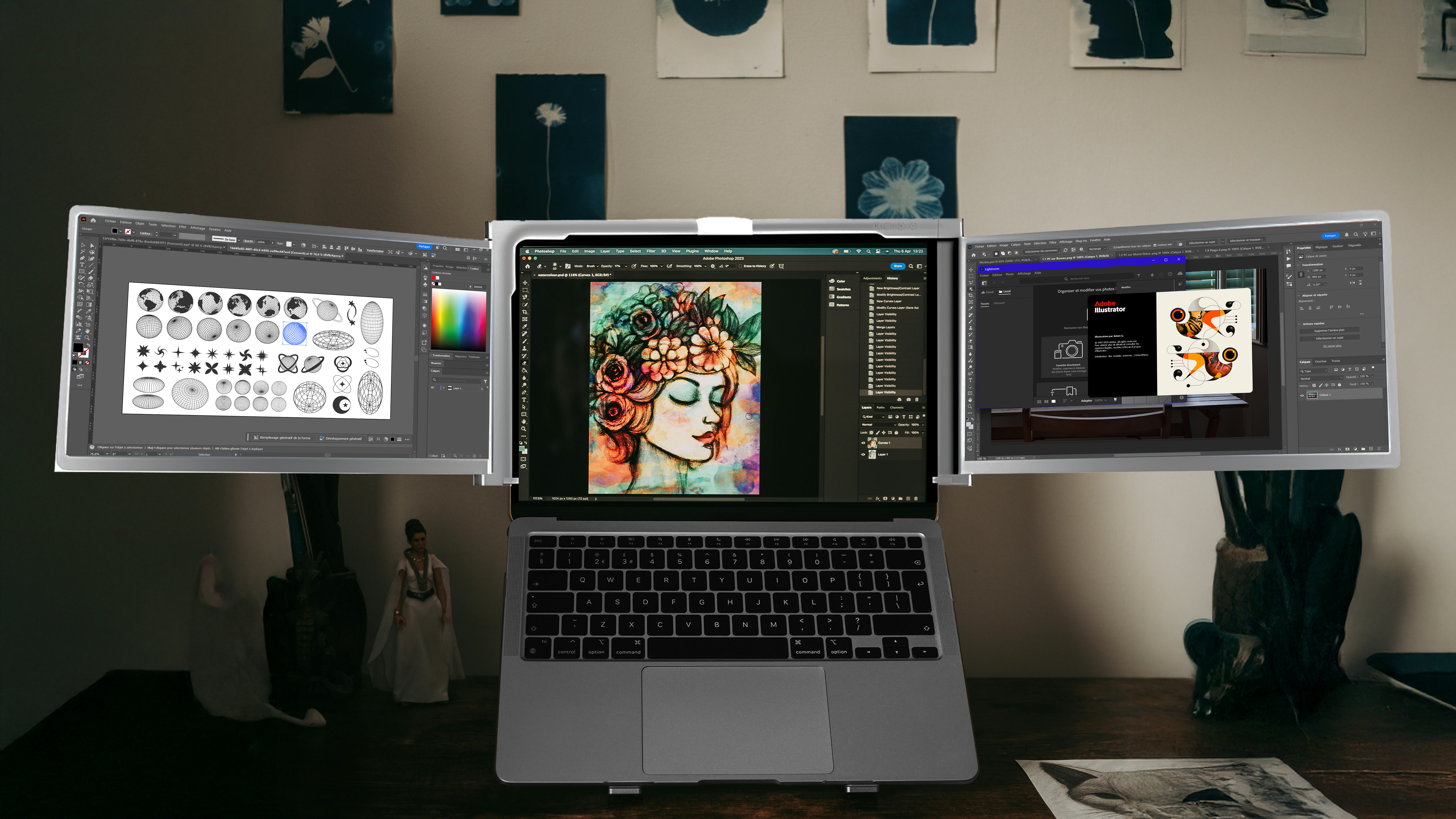Open the Filter menu in the Photoshop menu bar
Viewport: 1456px width, 819px height.
tap(651, 251)
